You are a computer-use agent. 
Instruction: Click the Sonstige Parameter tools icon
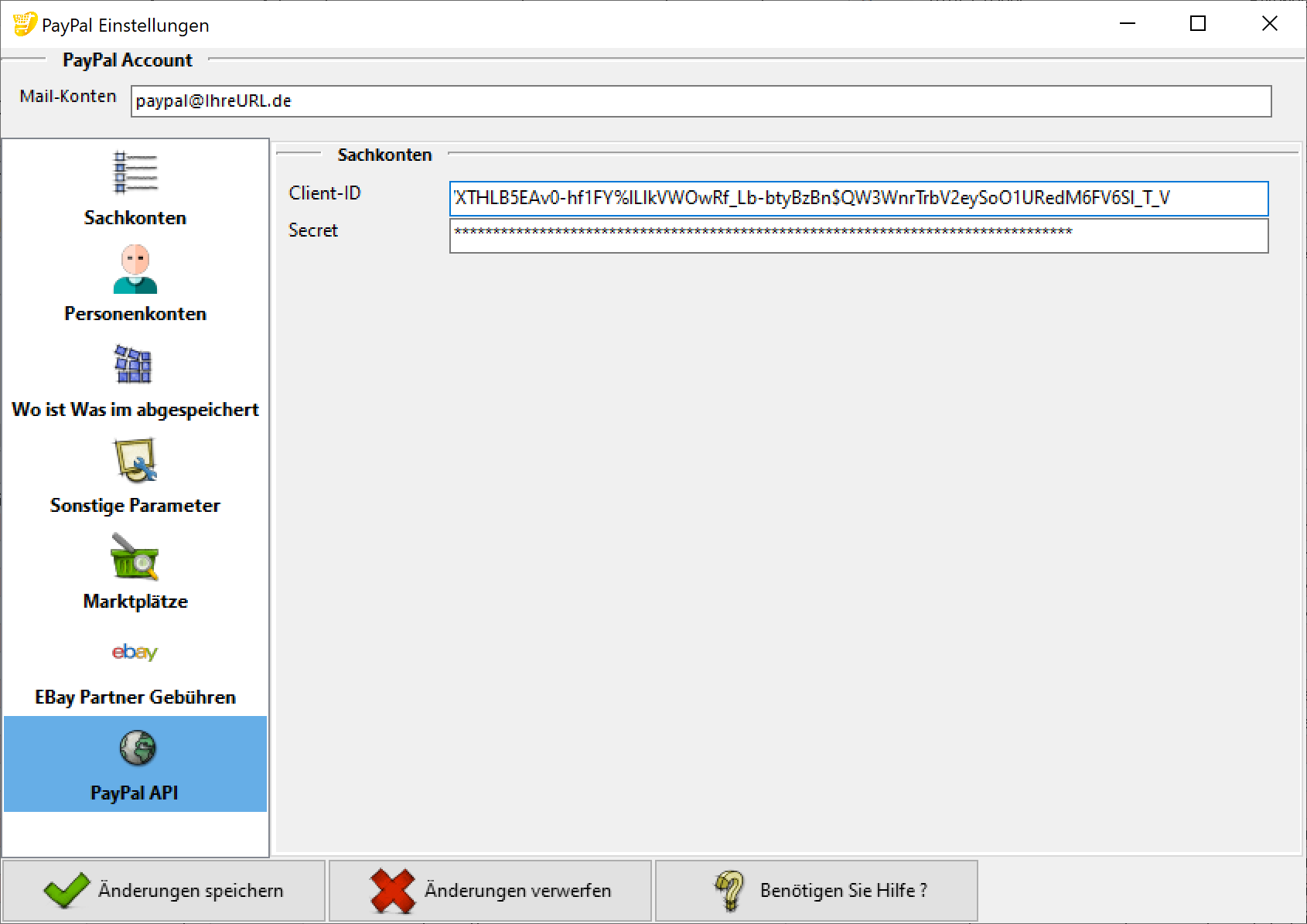[135, 460]
